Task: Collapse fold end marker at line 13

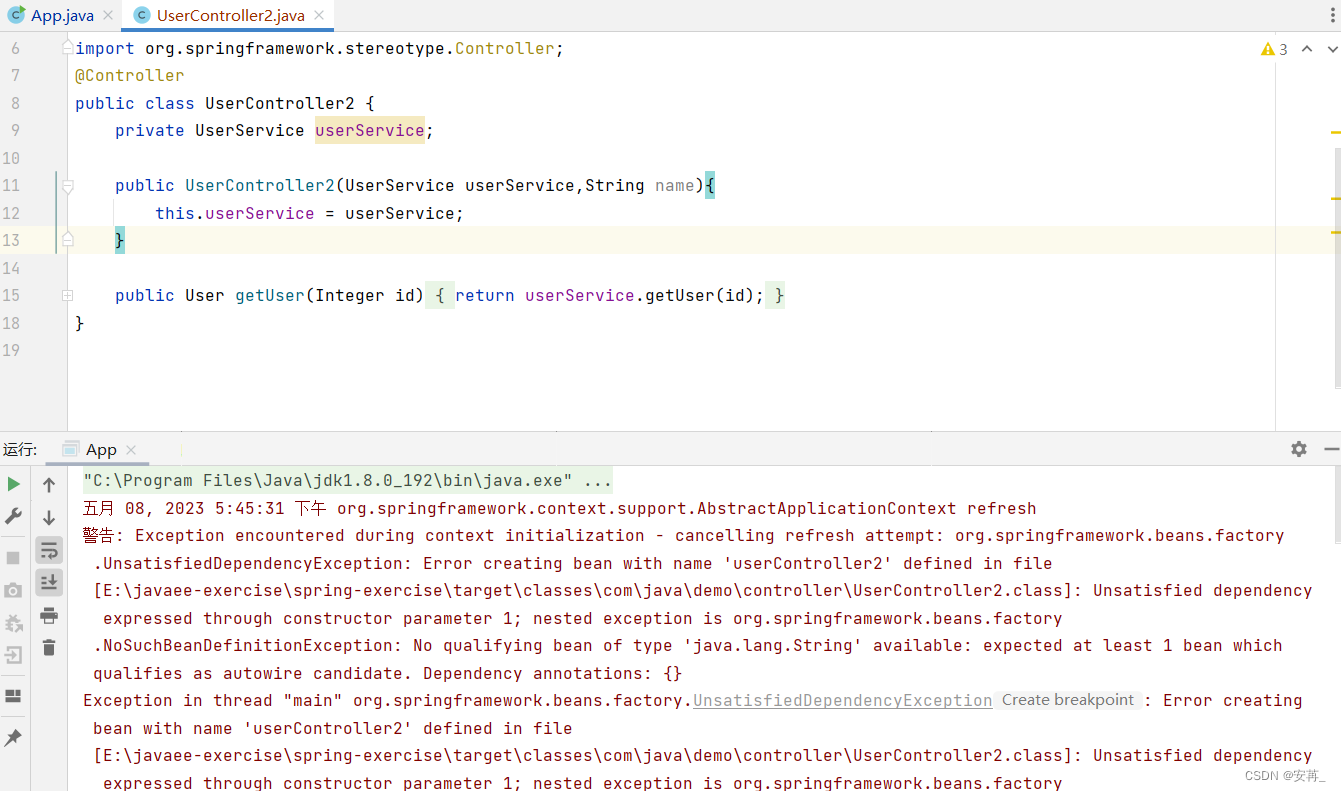Action: click(67, 240)
